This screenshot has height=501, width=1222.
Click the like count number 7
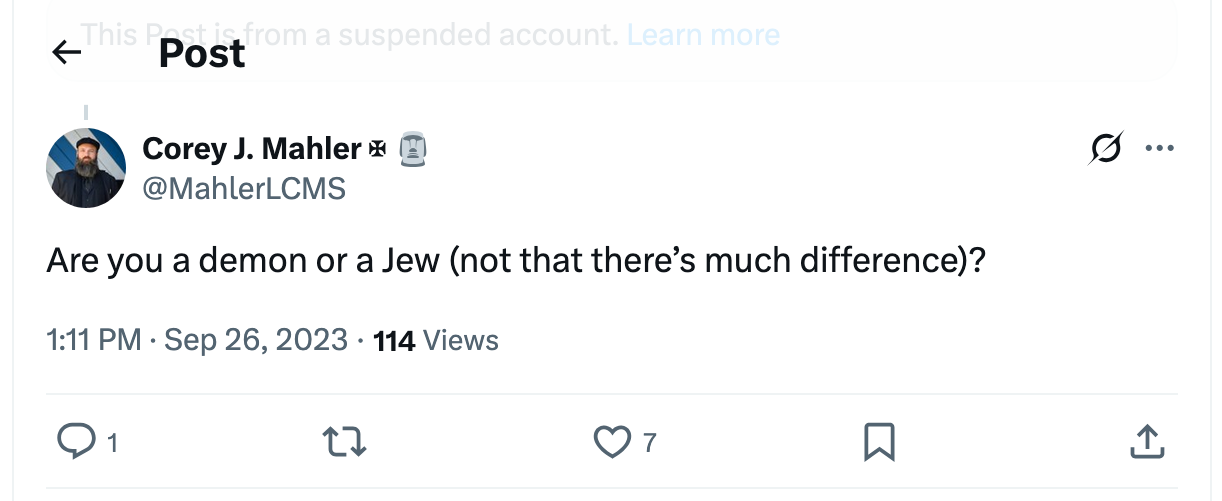649,442
